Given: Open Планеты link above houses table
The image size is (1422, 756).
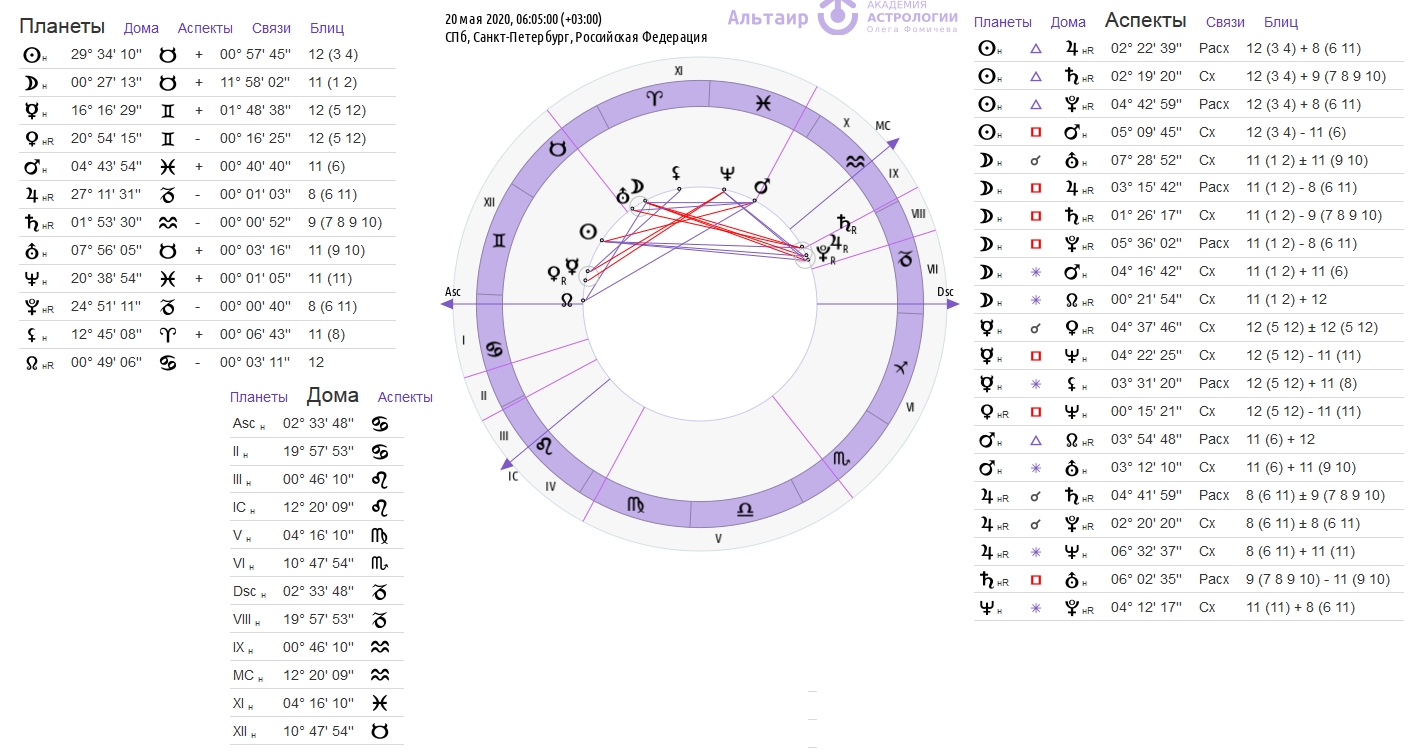Looking at the screenshot, I should tap(259, 397).
